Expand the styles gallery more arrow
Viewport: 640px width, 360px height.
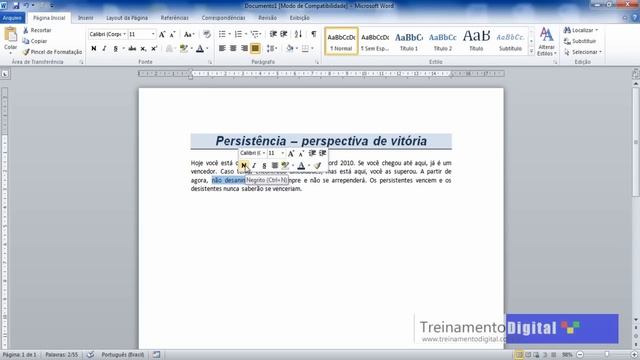(x=531, y=51)
